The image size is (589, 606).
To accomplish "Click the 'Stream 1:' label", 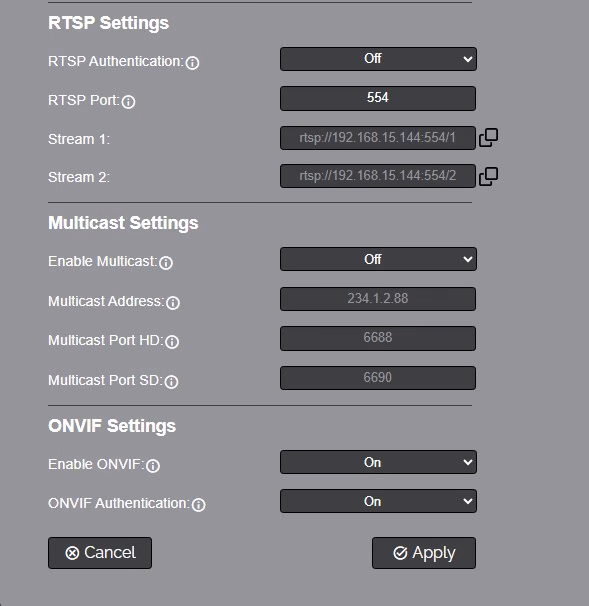I will point(79,139).
